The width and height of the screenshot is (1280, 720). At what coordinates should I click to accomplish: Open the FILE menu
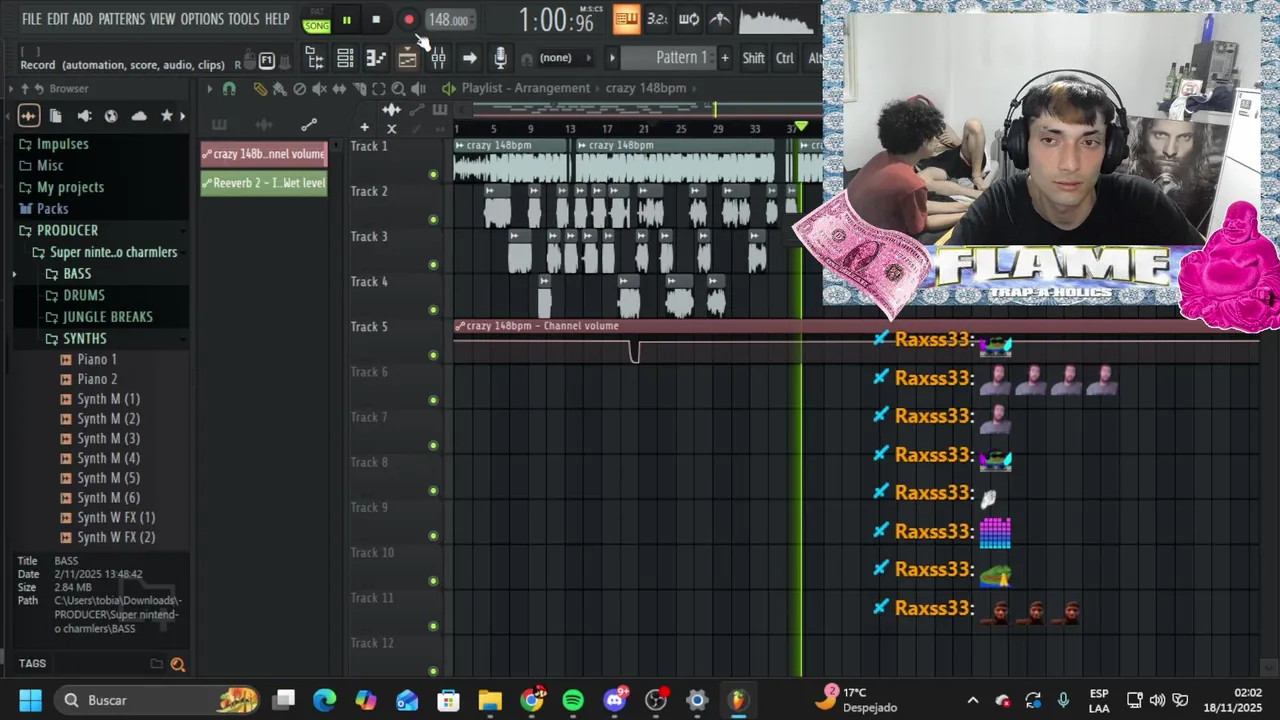click(x=32, y=19)
